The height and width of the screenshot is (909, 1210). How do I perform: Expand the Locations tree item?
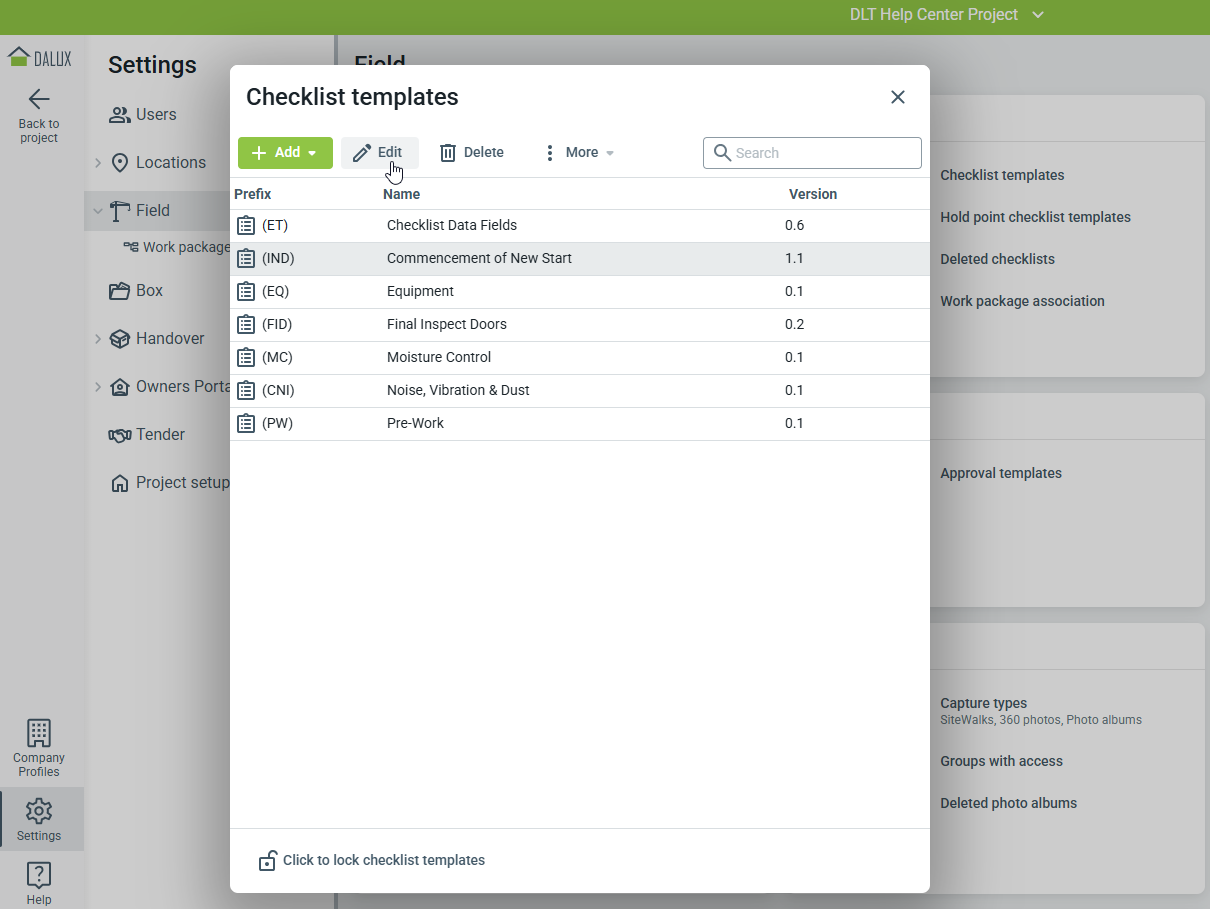click(98, 162)
